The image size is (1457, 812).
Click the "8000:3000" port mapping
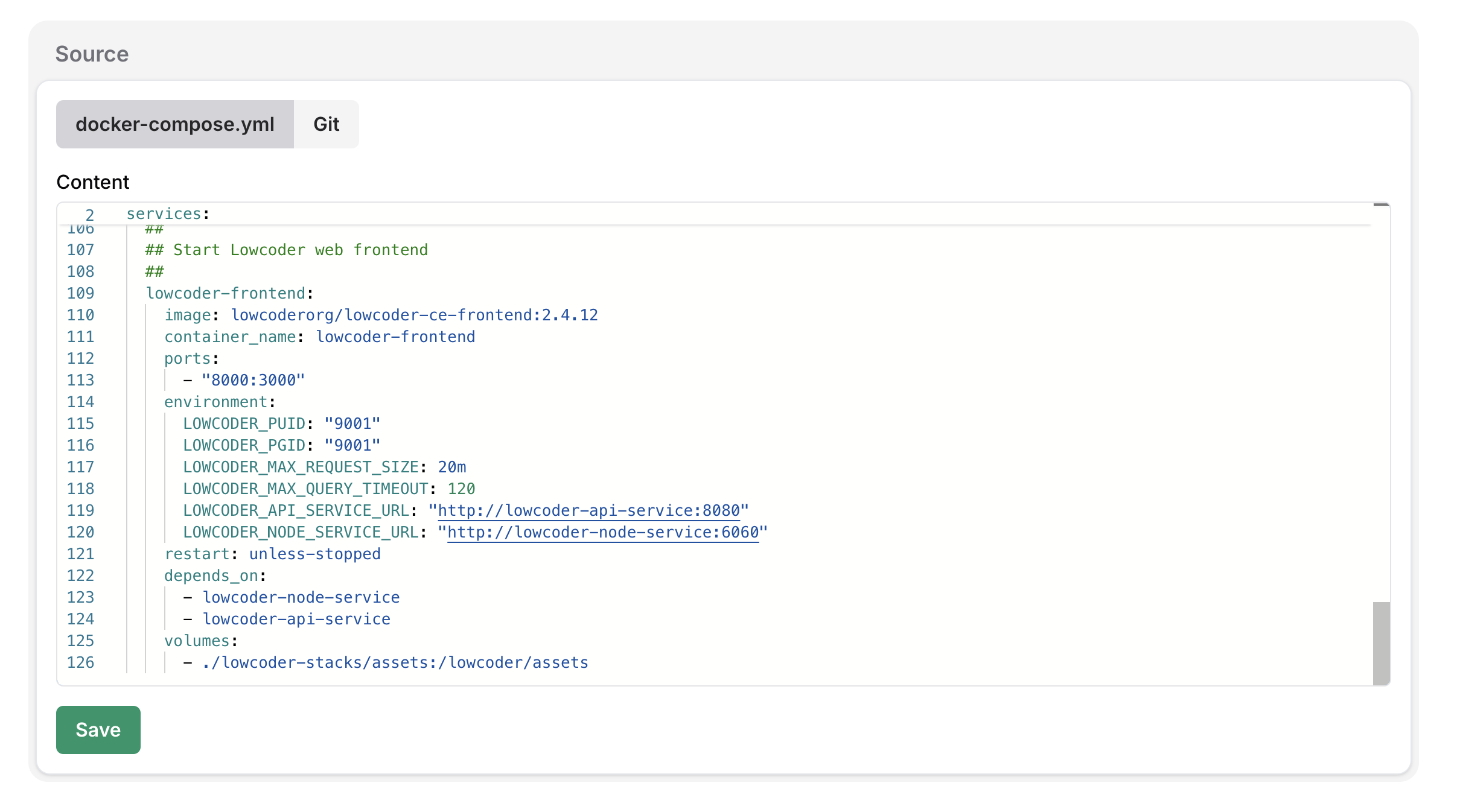click(x=253, y=380)
